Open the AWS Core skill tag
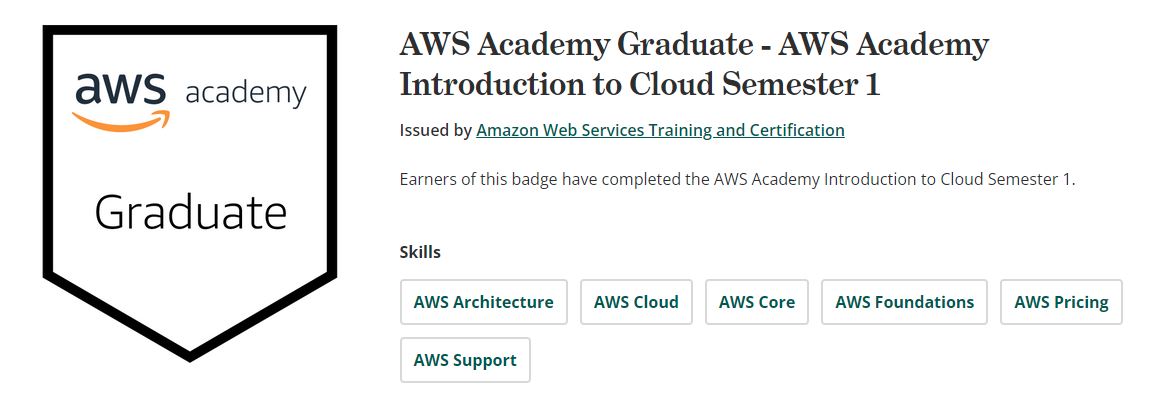 (757, 302)
